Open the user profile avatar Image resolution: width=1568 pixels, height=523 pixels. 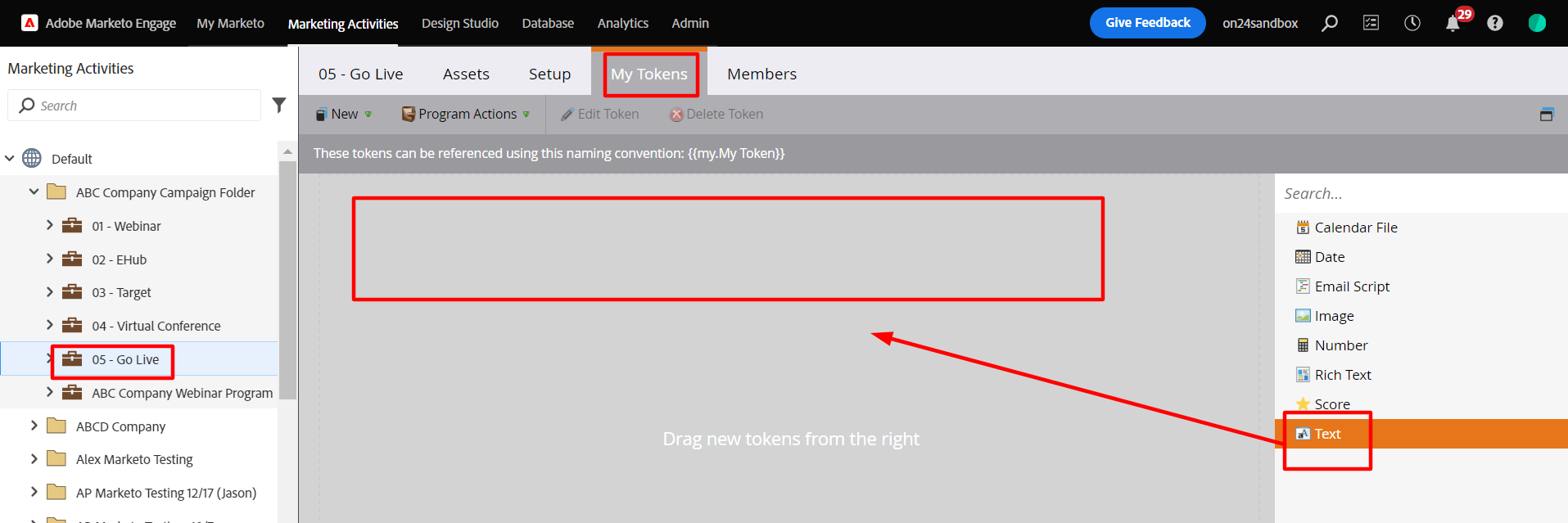1537,23
